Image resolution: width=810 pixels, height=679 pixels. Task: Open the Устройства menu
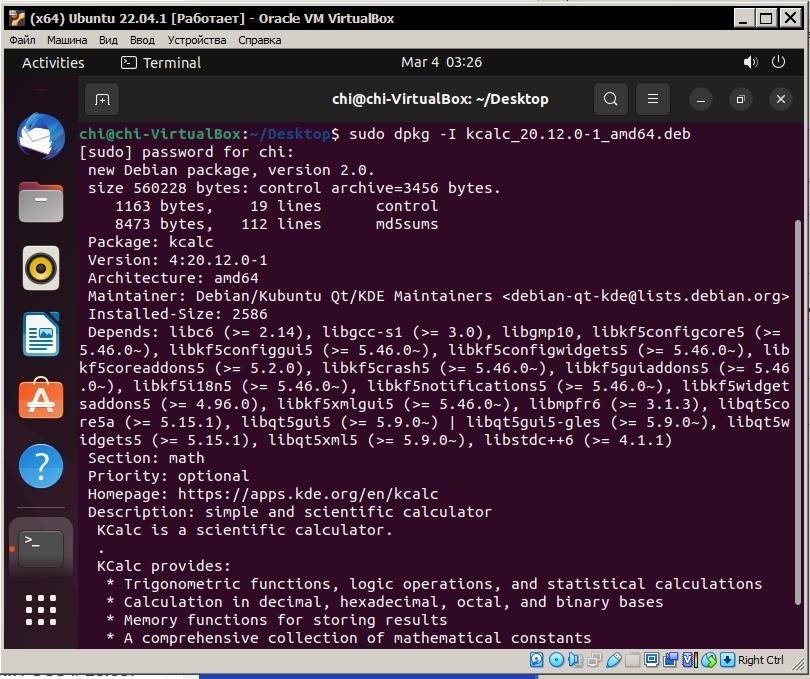point(197,40)
